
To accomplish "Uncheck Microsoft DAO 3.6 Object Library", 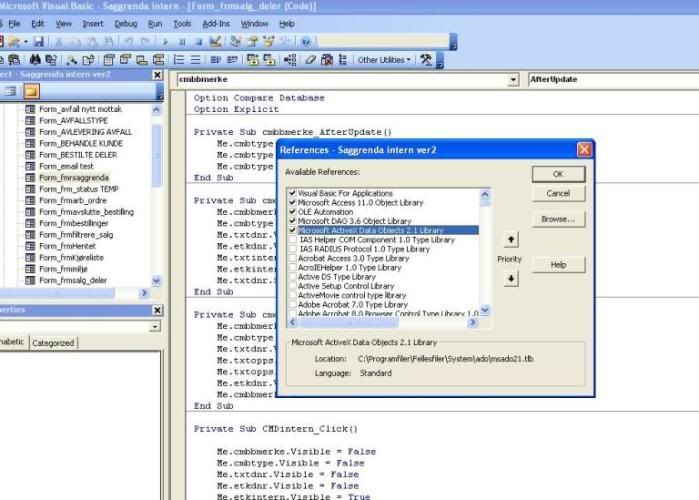I will click(x=292, y=220).
